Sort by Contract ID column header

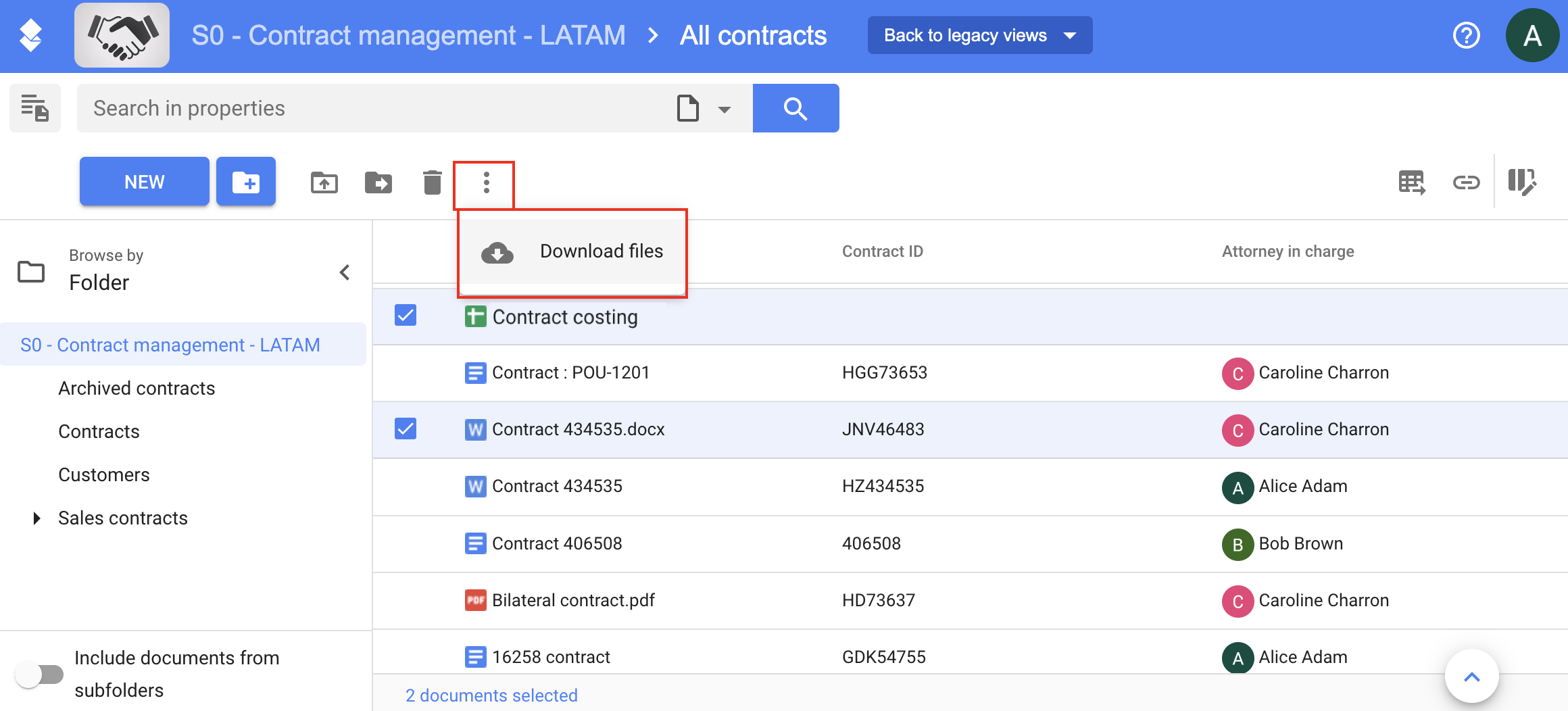point(882,251)
